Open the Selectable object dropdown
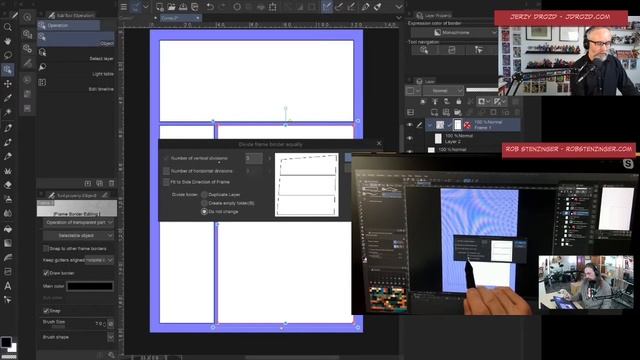Viewport: 640px width, 360px height. pos(78,236)
